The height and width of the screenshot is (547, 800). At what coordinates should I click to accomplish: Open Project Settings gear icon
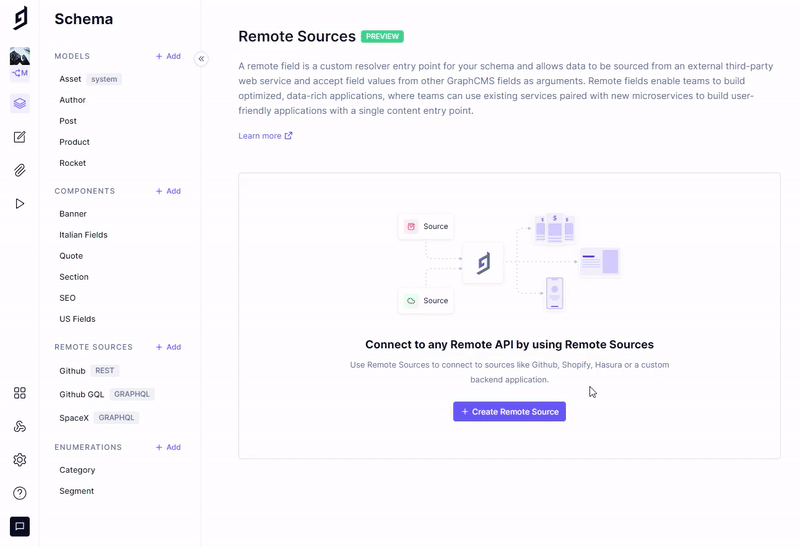tap(20, 460)
